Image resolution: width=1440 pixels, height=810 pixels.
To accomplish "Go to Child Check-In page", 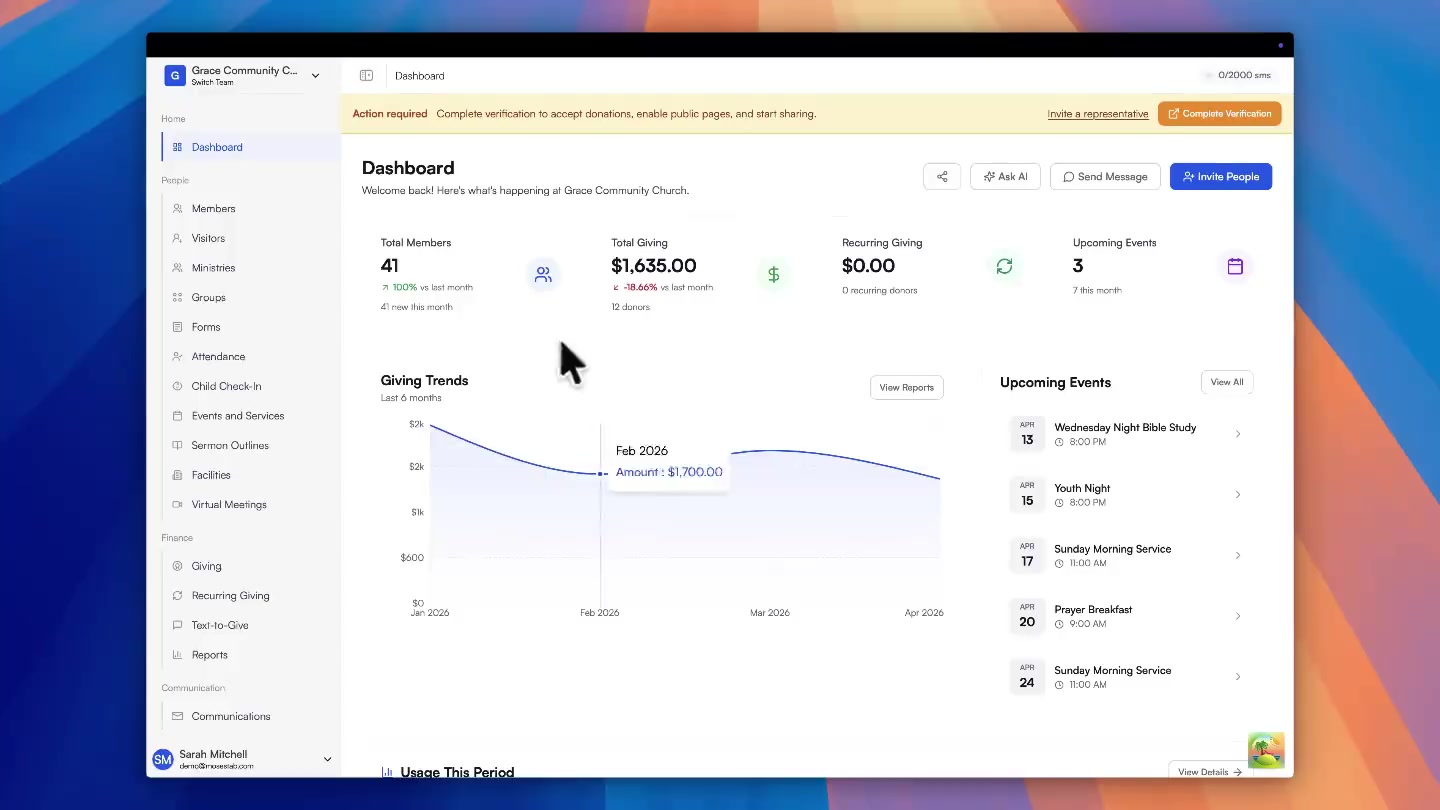I will click(x=226, y=386).
